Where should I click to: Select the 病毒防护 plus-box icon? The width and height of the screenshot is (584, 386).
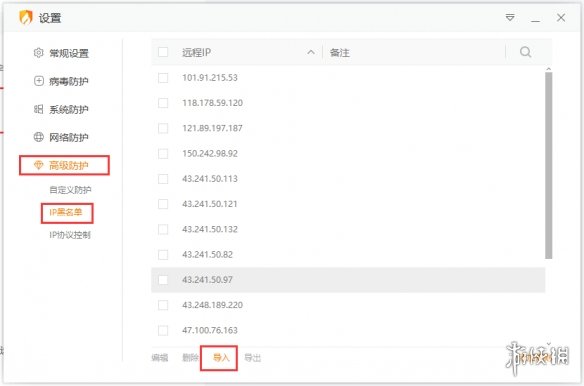pos(38,81)
